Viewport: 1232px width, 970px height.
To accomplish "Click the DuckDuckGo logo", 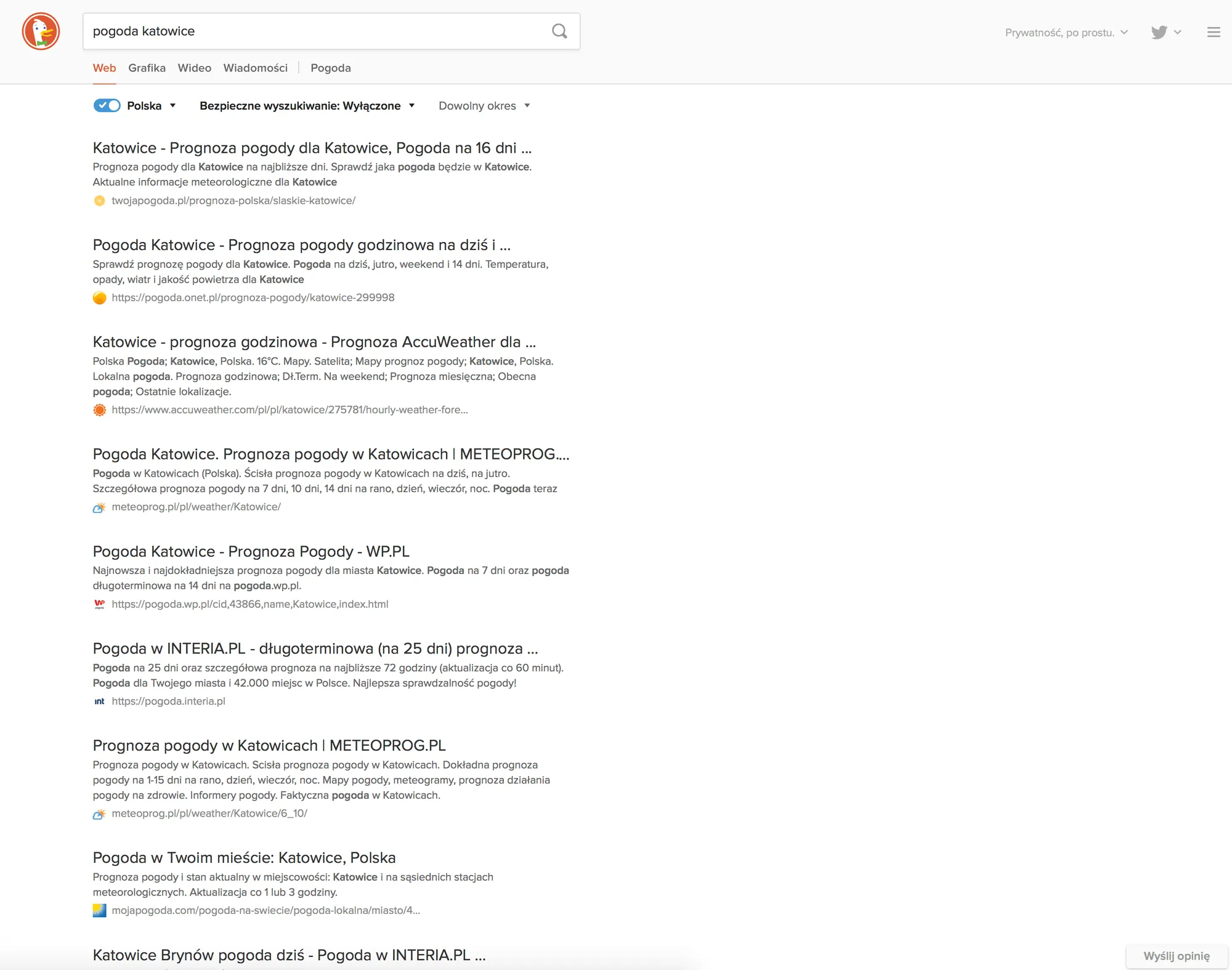I will pyautogui.click(x=41, y=31).
